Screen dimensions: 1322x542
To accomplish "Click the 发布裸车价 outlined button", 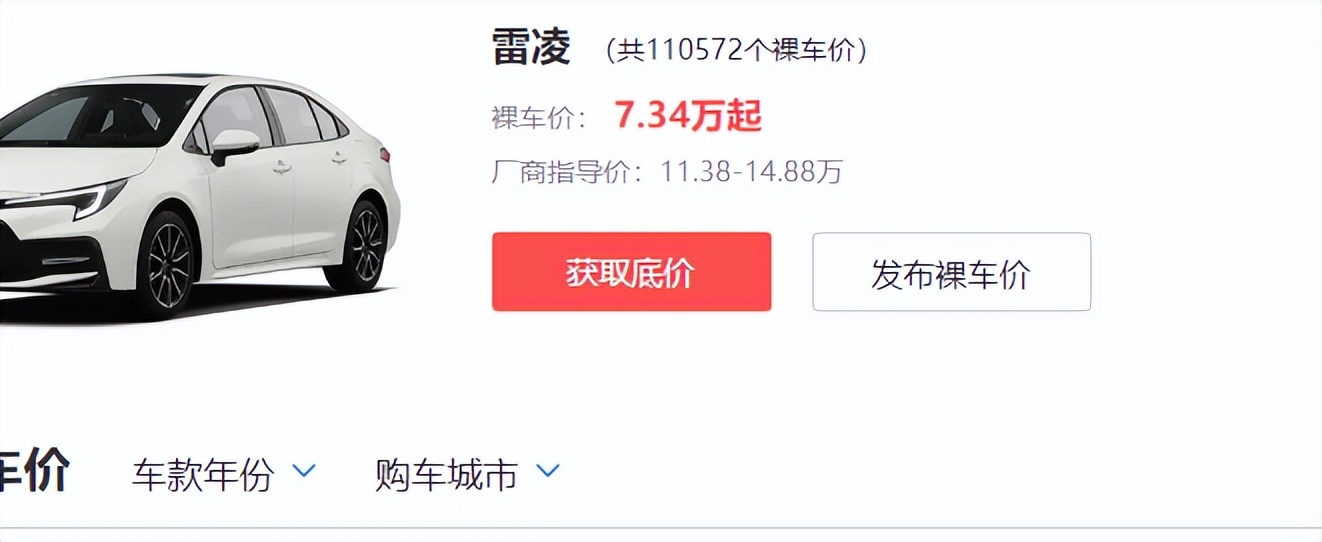I will (951, 272).
